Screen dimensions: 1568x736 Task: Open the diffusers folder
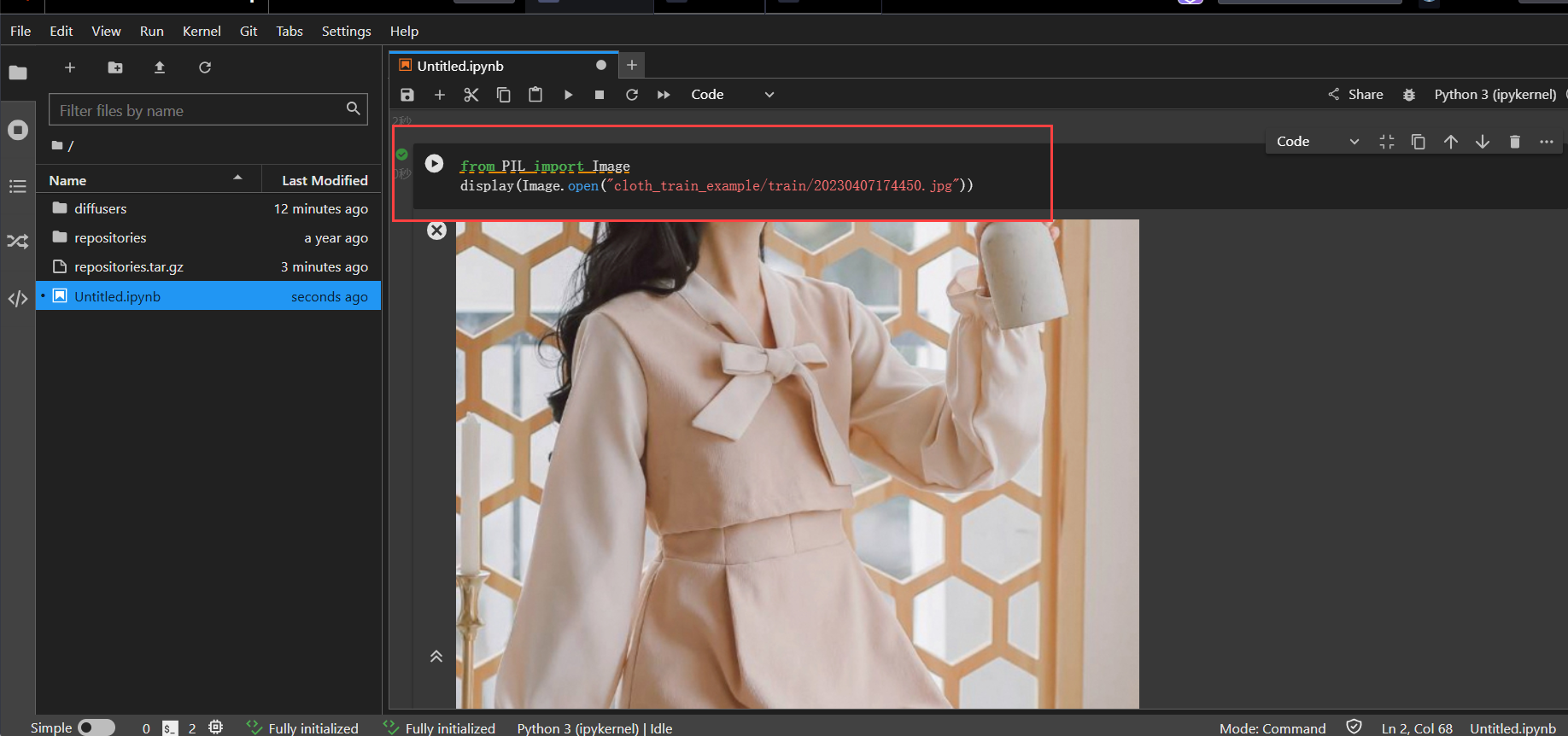tap(208, 208)
